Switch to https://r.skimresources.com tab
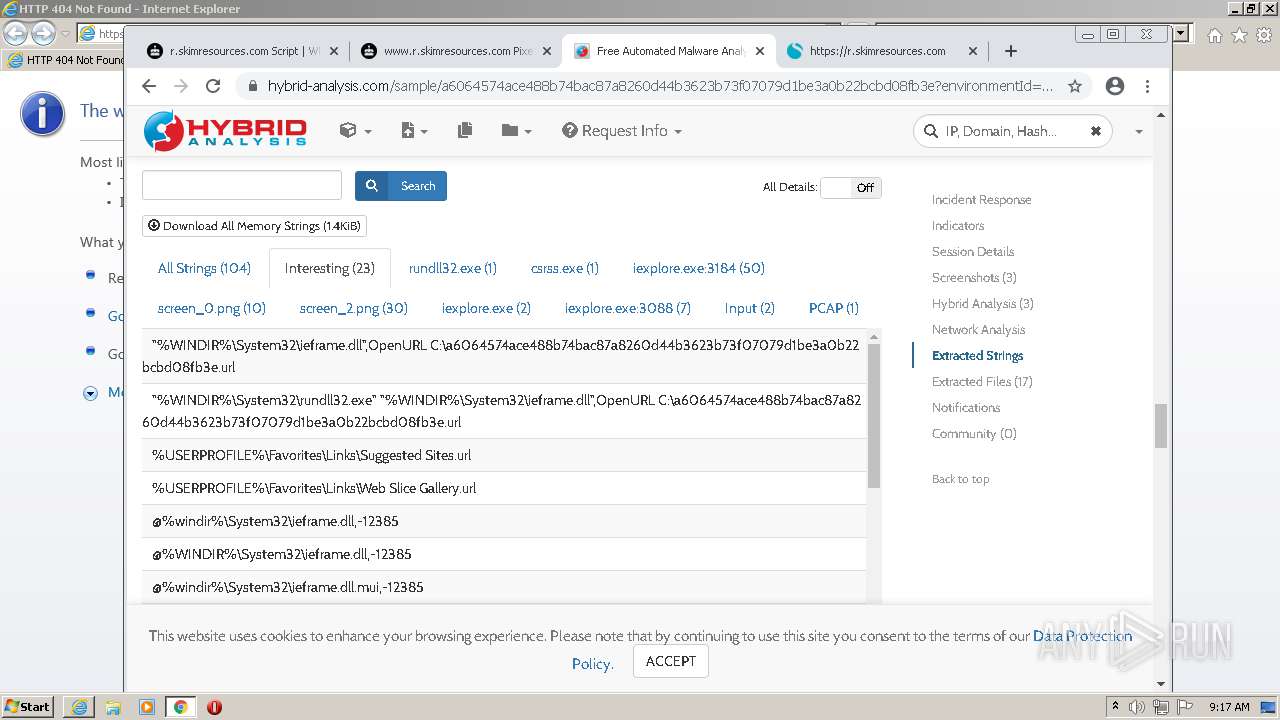This screenshot has width=1280, height=720. (877, 51)
